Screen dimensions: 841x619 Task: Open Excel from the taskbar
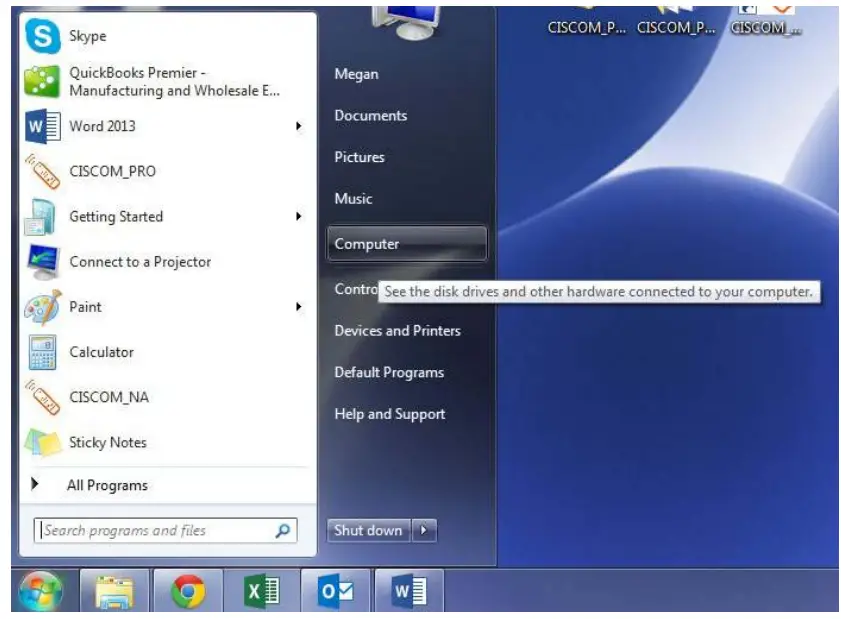pos(261,591)
